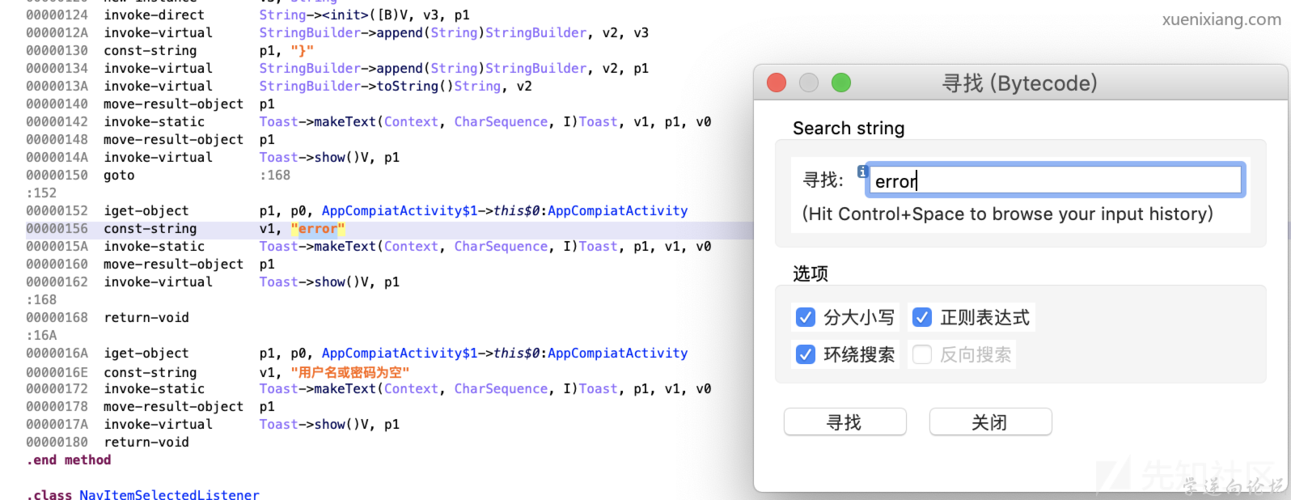Uncheck the 正则表达式 regex checkbox
Screen dimensions: 1291x500
tap(922, 318)
